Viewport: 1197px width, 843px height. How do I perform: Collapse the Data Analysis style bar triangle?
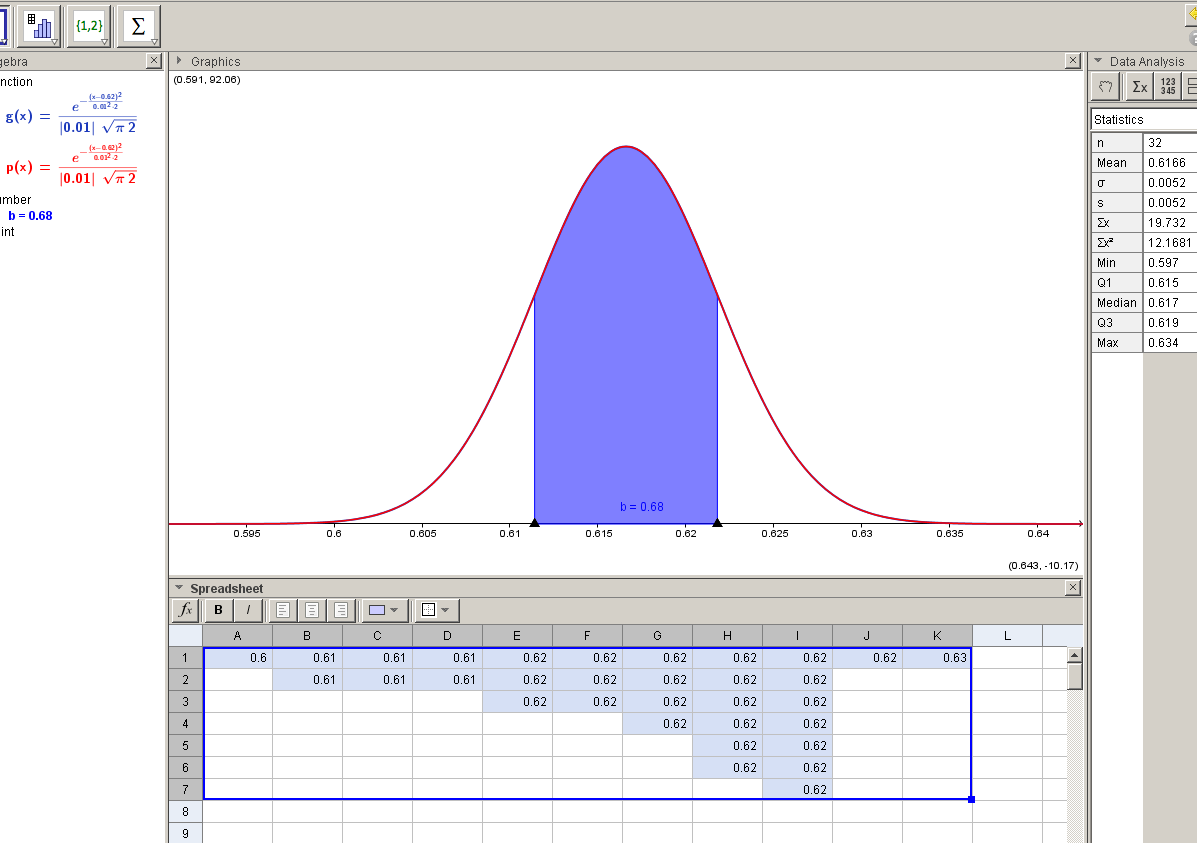pos(1098,60)
